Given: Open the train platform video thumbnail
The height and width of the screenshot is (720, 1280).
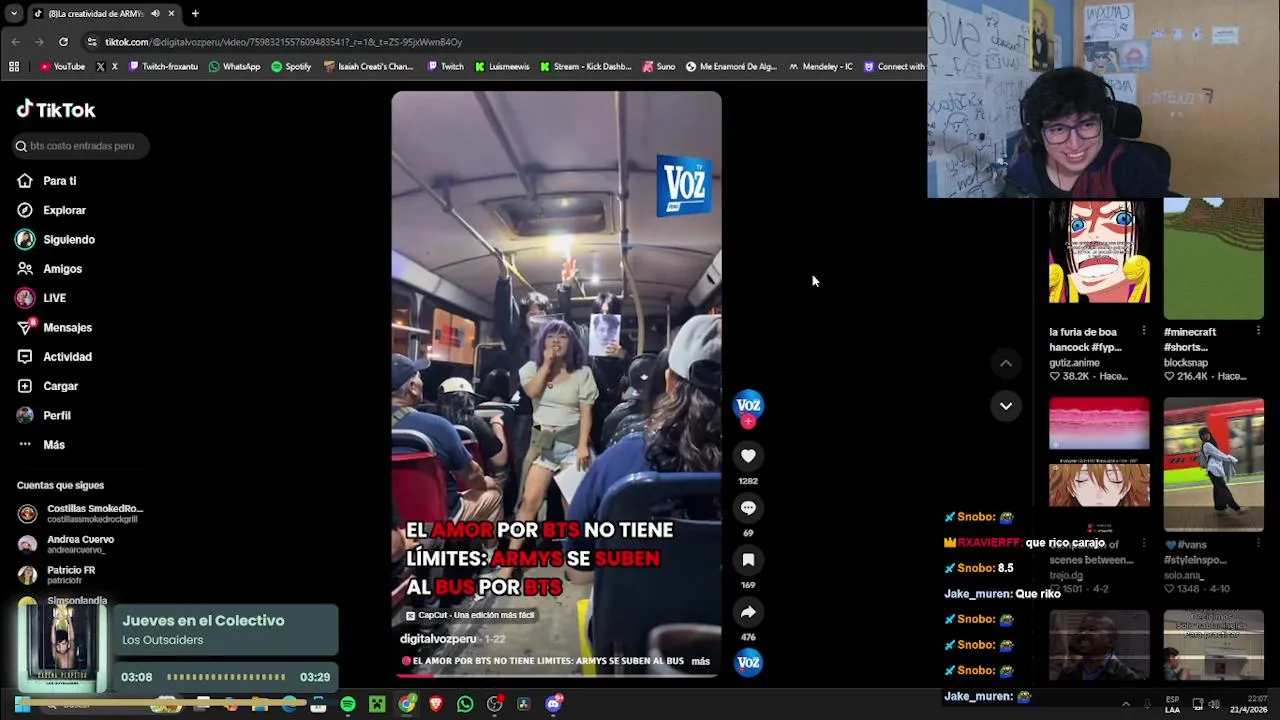Looking at the screenshot, I should pos(1213,465).
